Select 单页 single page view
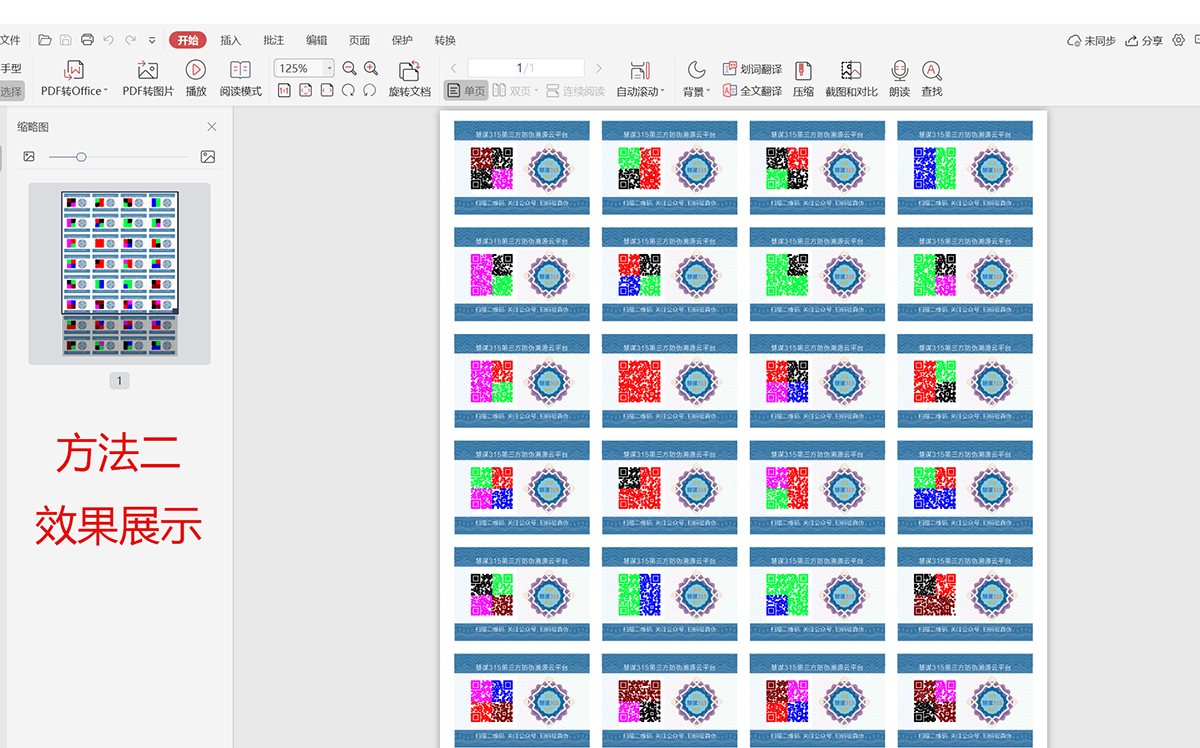The width and height of the screenshot is (1200, 748). point(466,91)
